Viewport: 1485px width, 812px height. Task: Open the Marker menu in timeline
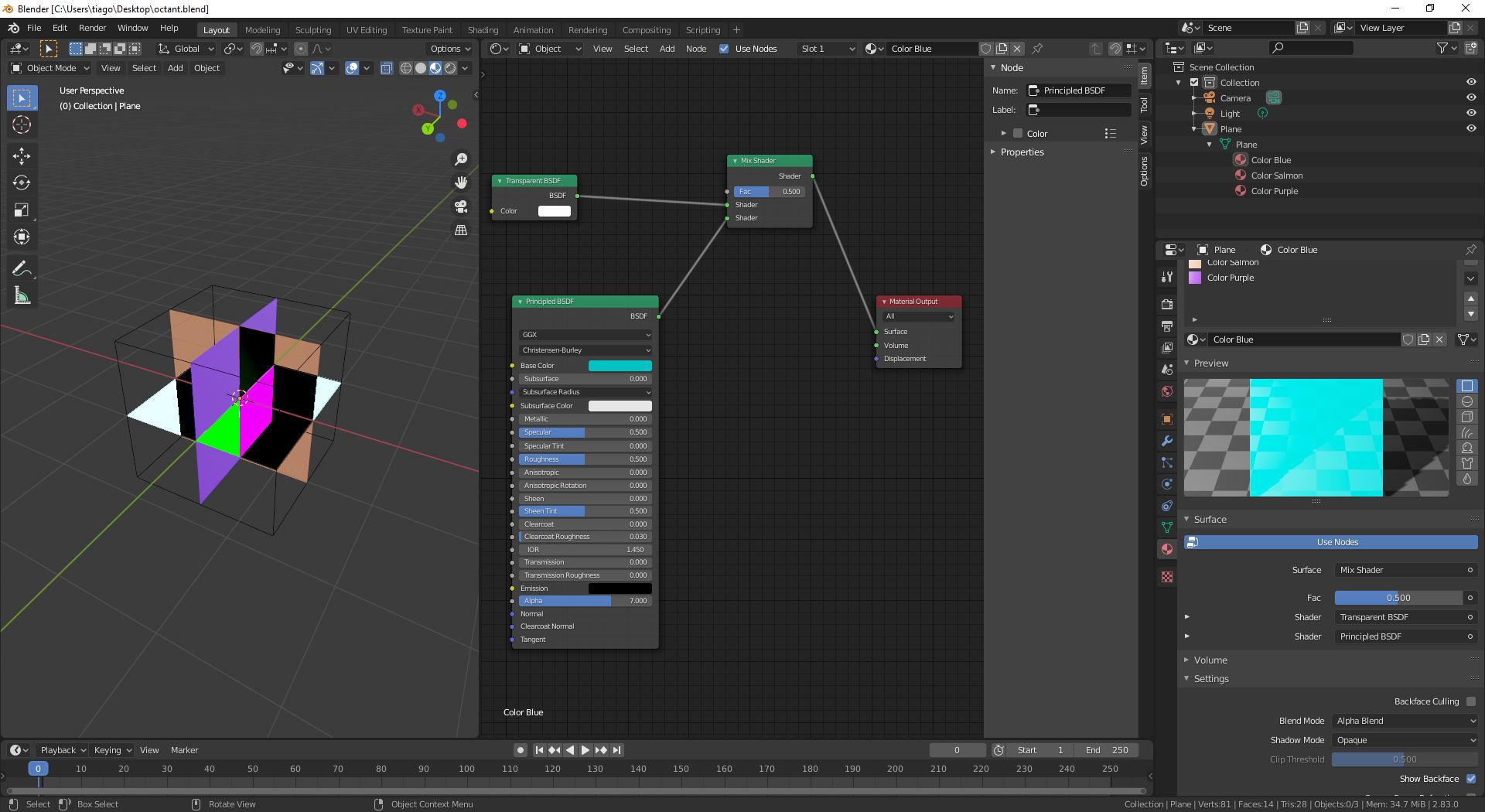[x=184, y=750]
